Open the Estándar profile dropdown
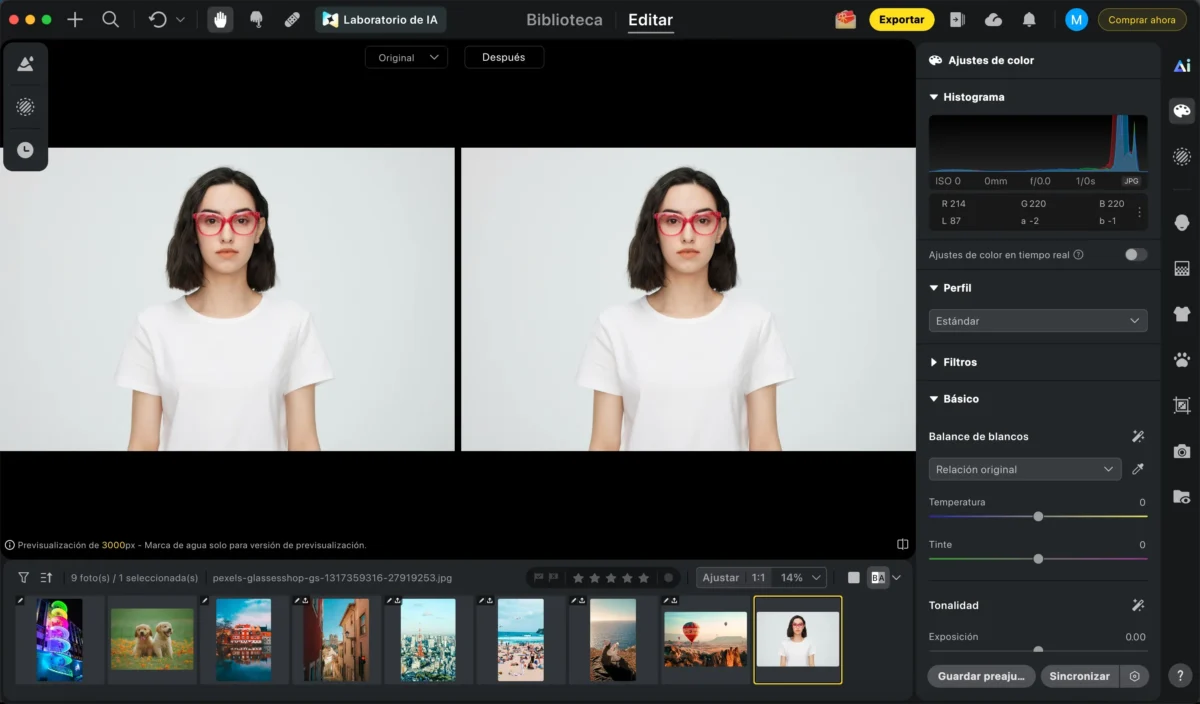This screenshot has width=1200, height=704. pyautogui.click(x=1037, y=321)
